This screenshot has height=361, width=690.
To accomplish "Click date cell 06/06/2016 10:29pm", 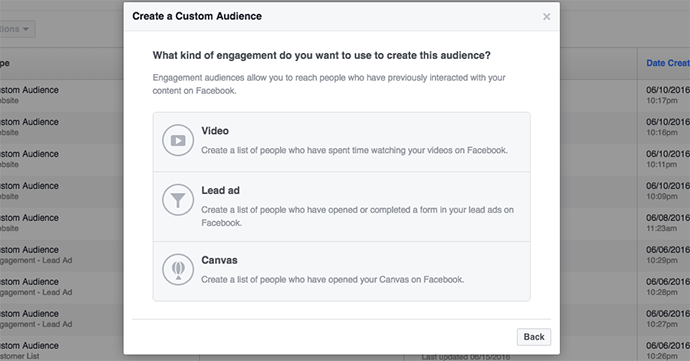I will coord(668,254).
